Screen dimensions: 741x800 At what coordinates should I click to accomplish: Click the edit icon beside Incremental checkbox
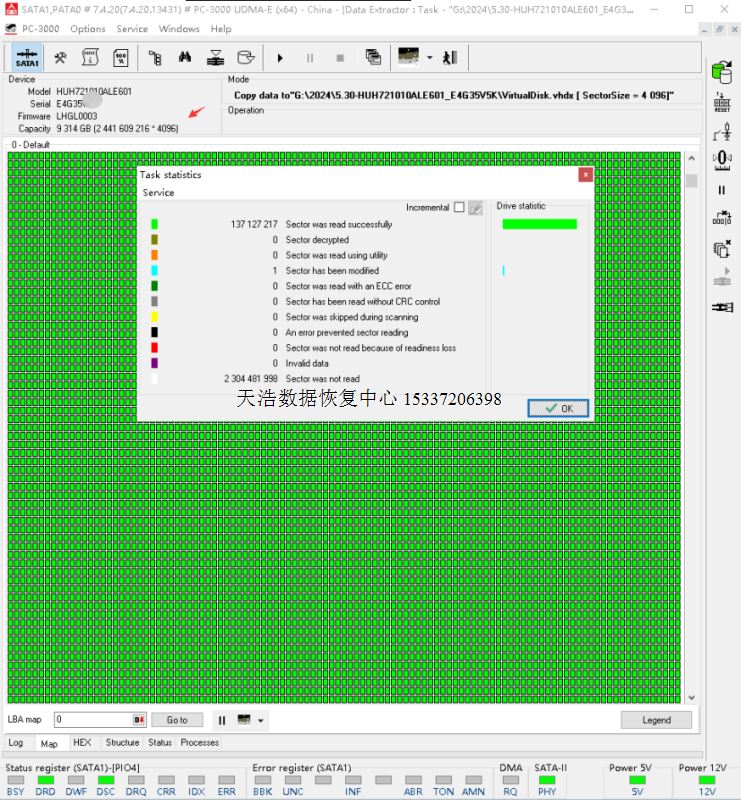tap(475, 208)
